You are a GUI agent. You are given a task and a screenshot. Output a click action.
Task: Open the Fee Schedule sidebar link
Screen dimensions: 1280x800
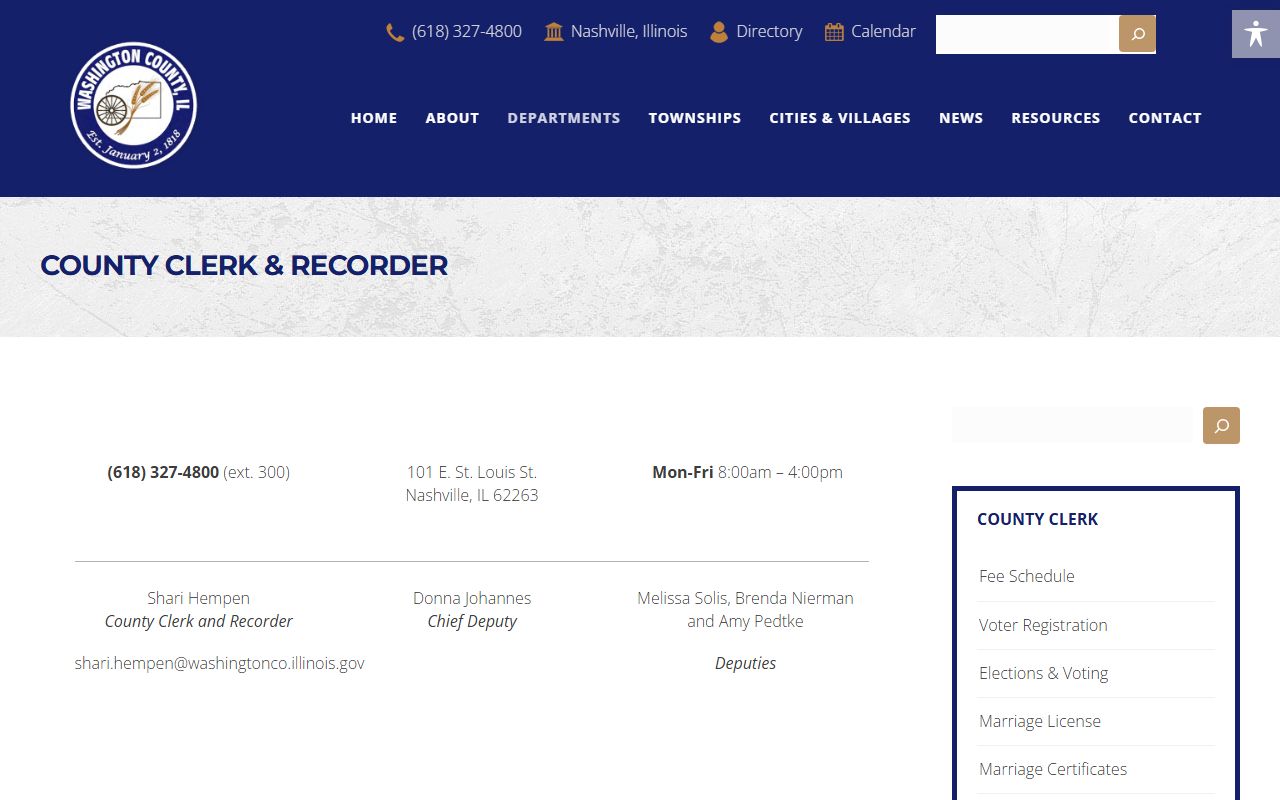(x=1027, y=576)
